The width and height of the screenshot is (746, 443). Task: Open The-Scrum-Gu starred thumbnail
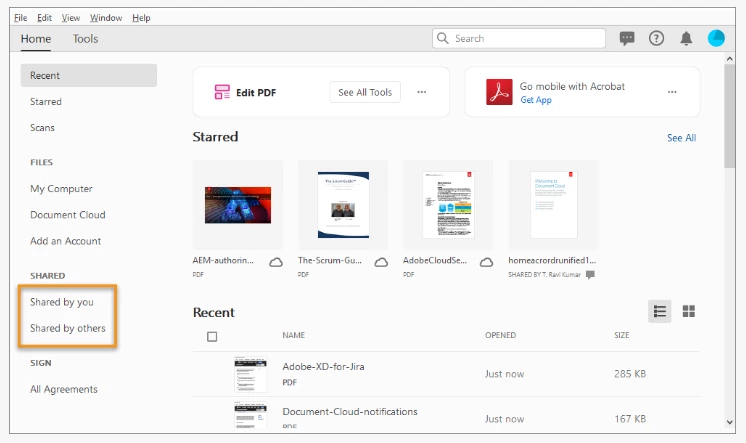point(343,205)
